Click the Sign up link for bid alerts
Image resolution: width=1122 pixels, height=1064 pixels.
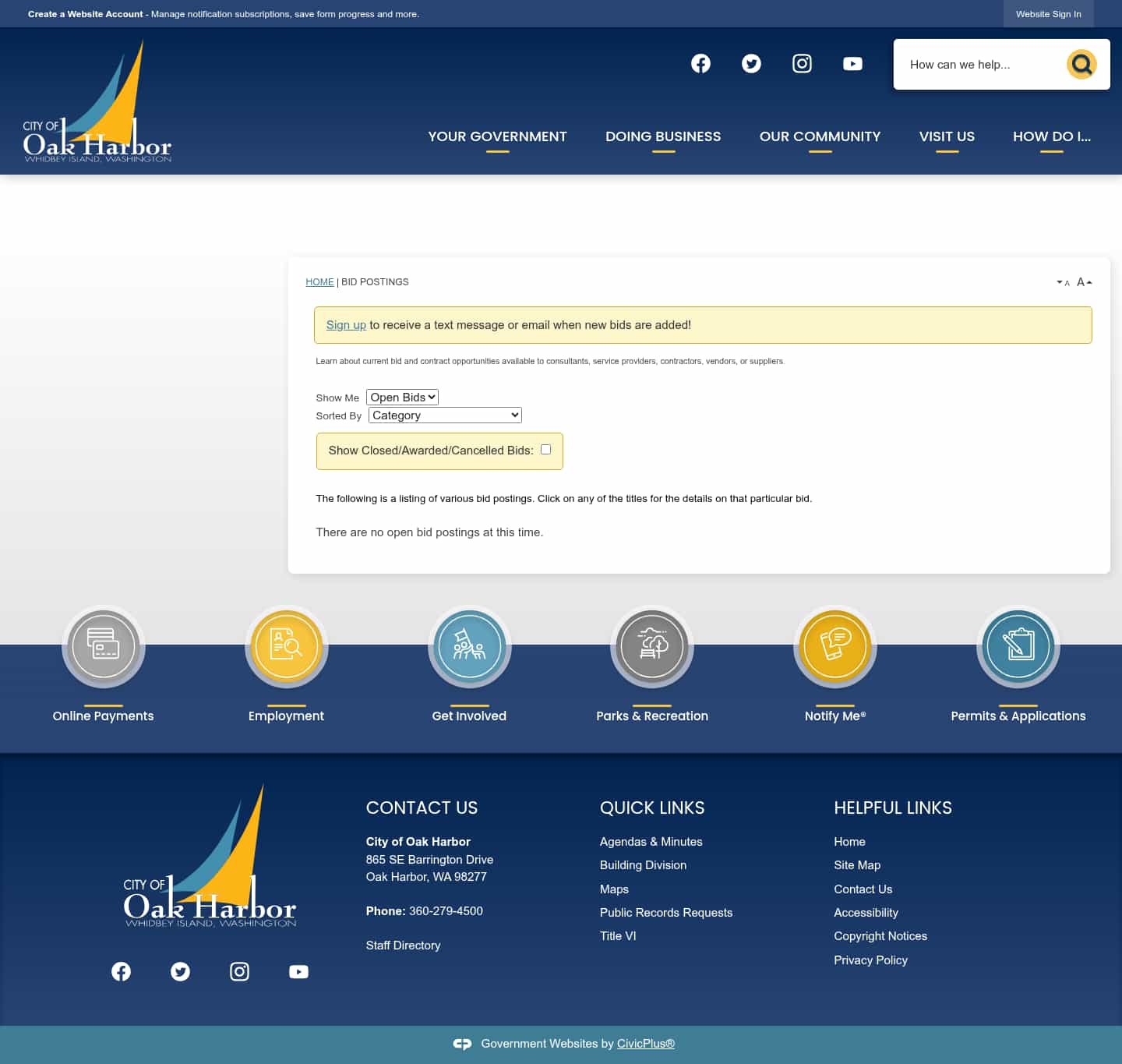click(x=346, y=325)
